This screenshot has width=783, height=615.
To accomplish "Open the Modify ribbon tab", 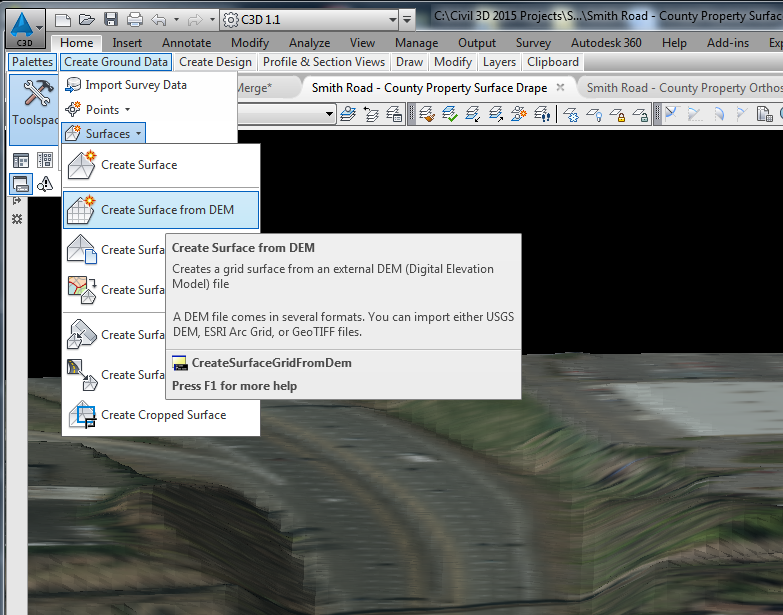I will [x=250, y=43].
